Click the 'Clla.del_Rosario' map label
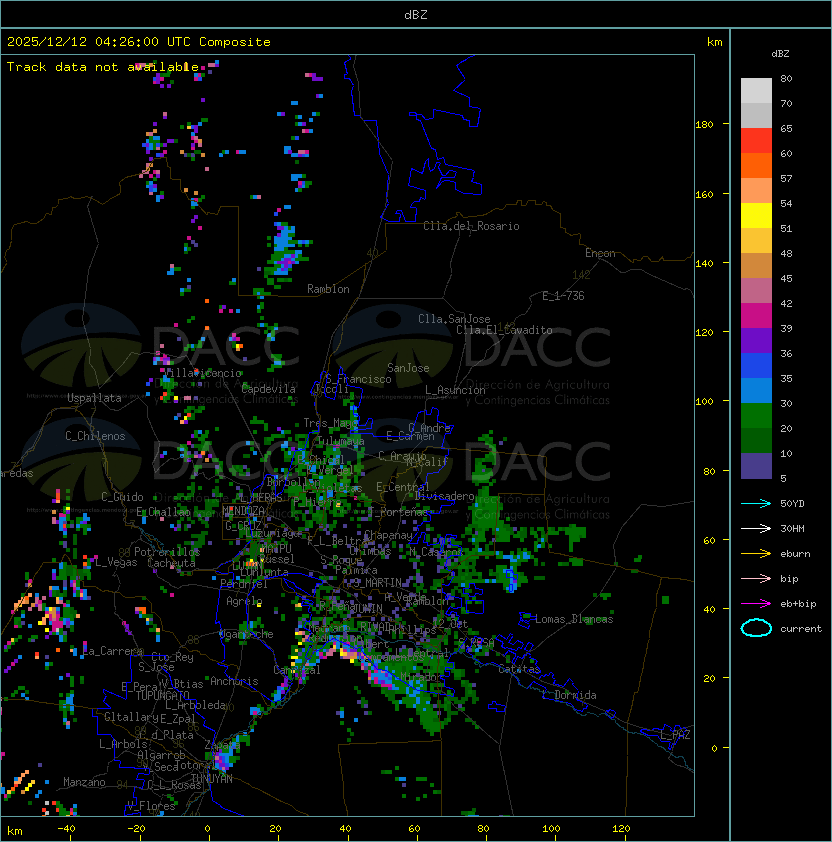This screenshot has width=832, height=842. pyautogui.click(x=471, y=226)
